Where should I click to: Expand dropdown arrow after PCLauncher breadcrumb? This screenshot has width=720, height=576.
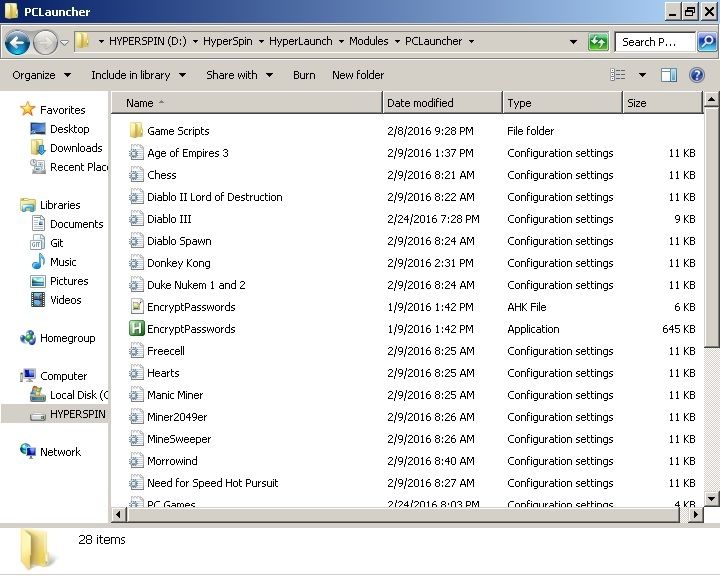[x=471, y=41]
